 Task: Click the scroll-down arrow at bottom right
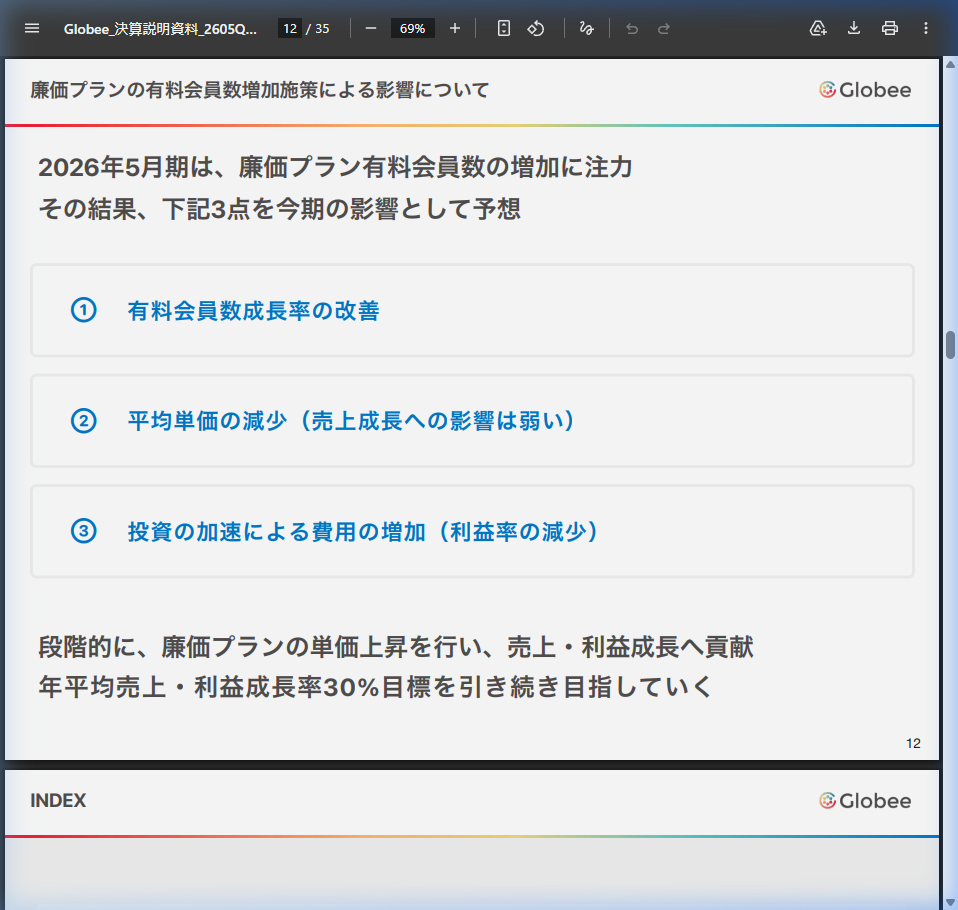coord(949,901)
